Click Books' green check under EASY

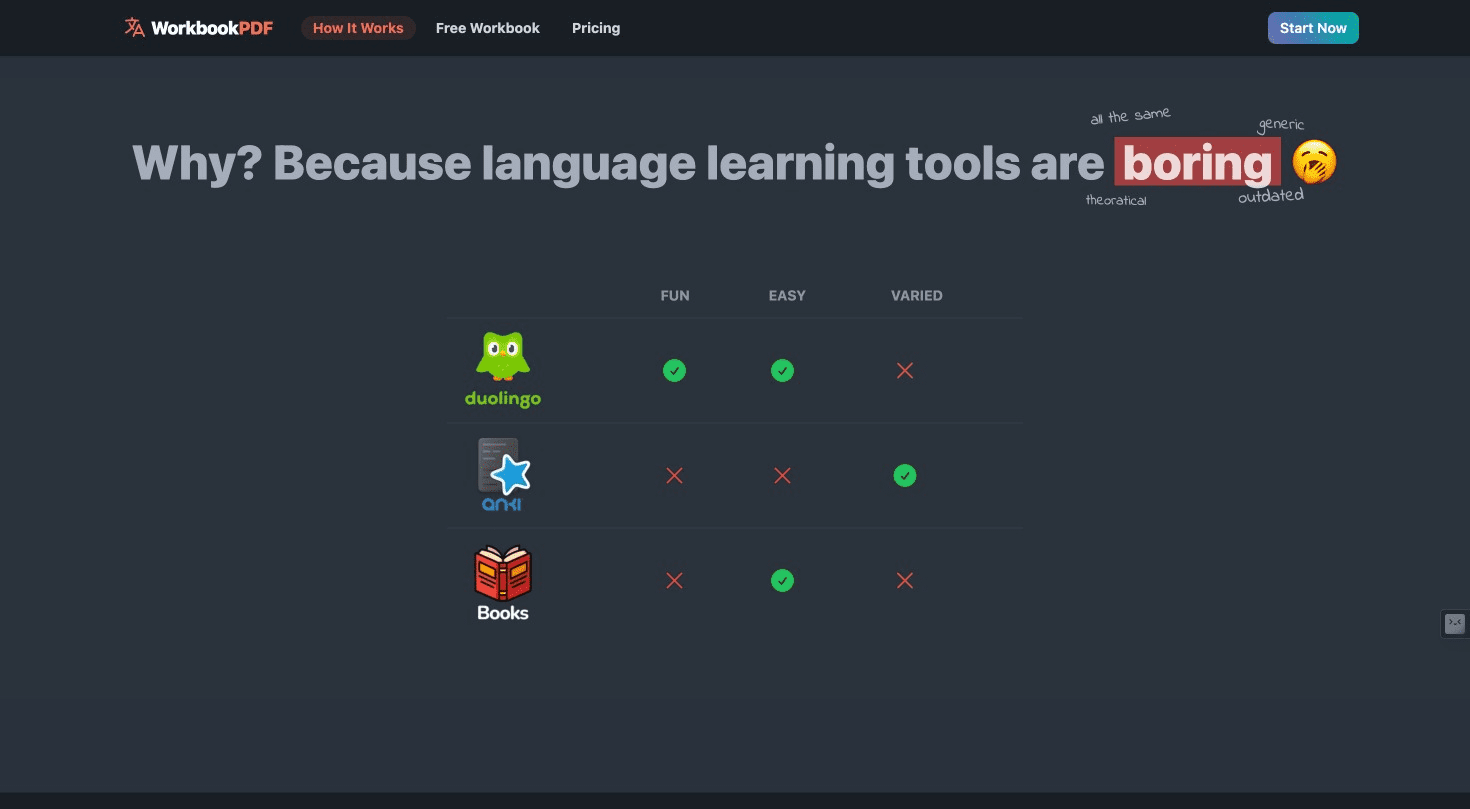coord(782,581)
